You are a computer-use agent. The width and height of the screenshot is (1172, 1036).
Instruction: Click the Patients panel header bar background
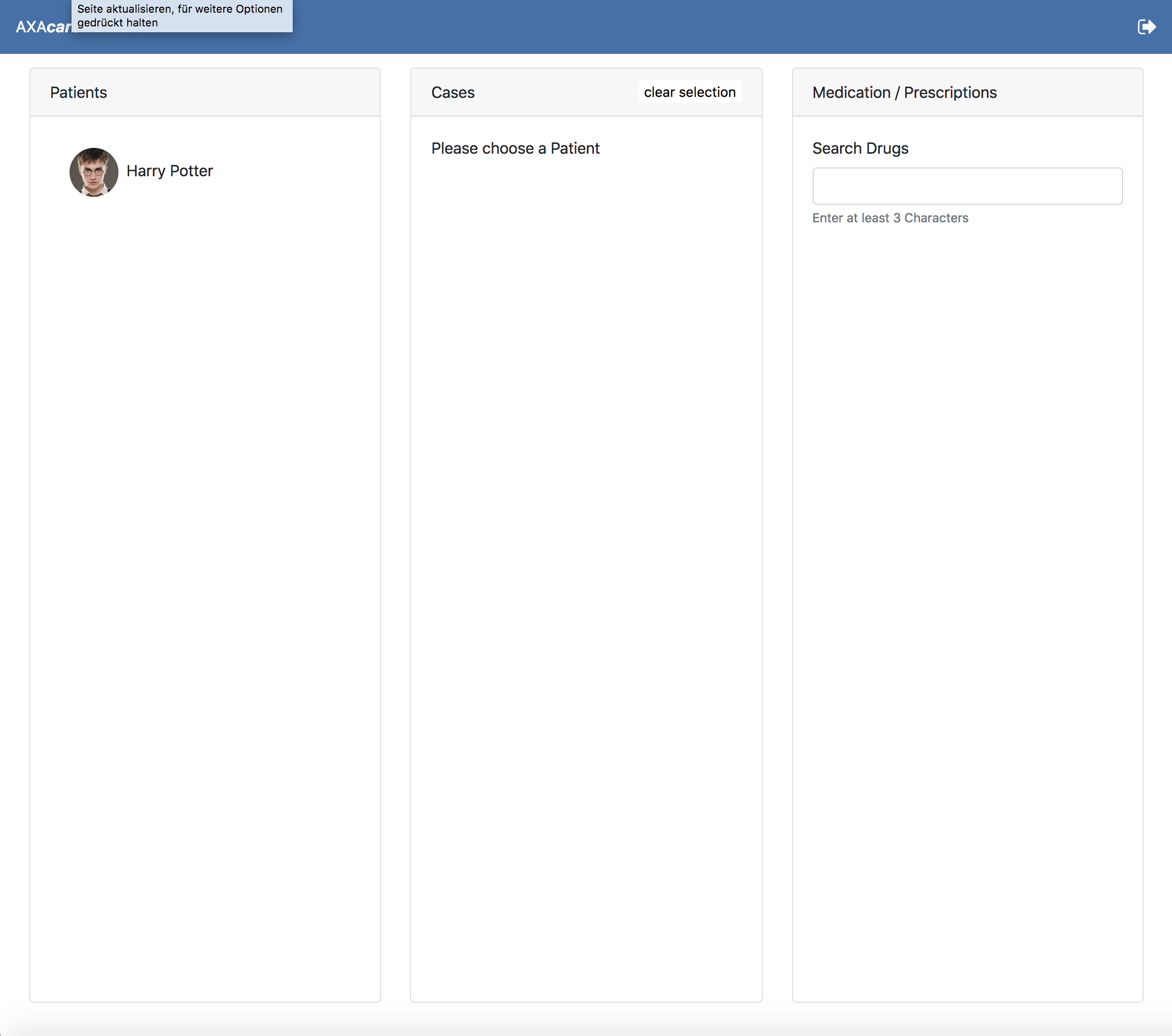click(x=241, y=93)
